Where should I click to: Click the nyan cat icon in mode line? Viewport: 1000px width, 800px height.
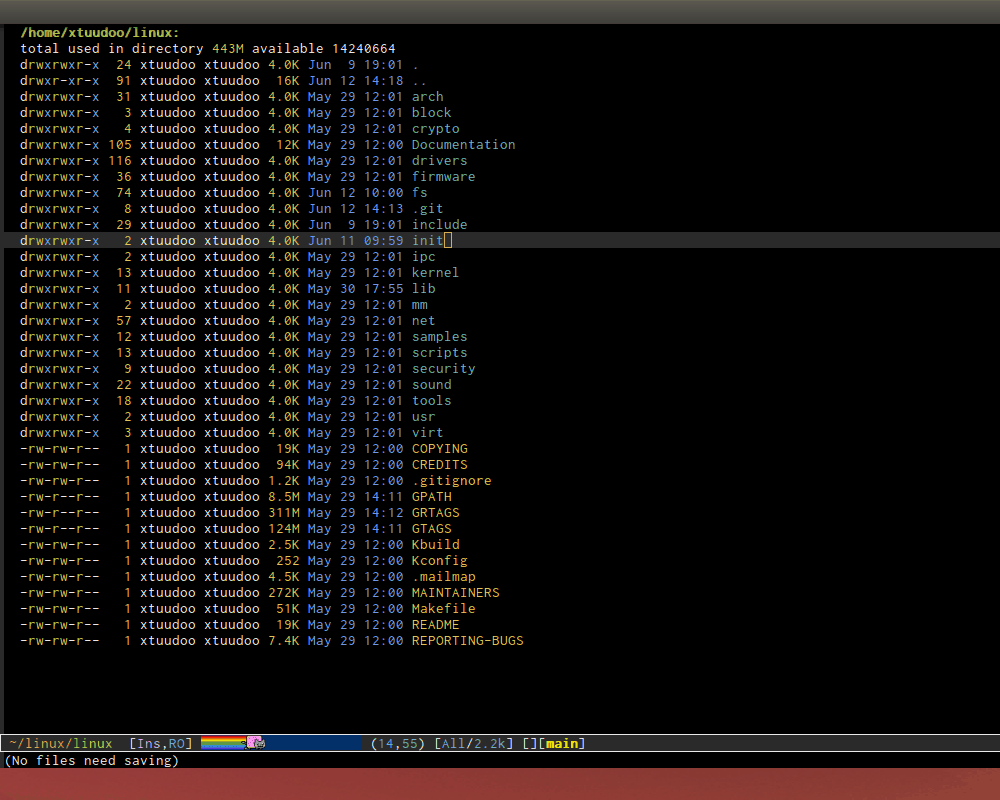click(256, 743)
